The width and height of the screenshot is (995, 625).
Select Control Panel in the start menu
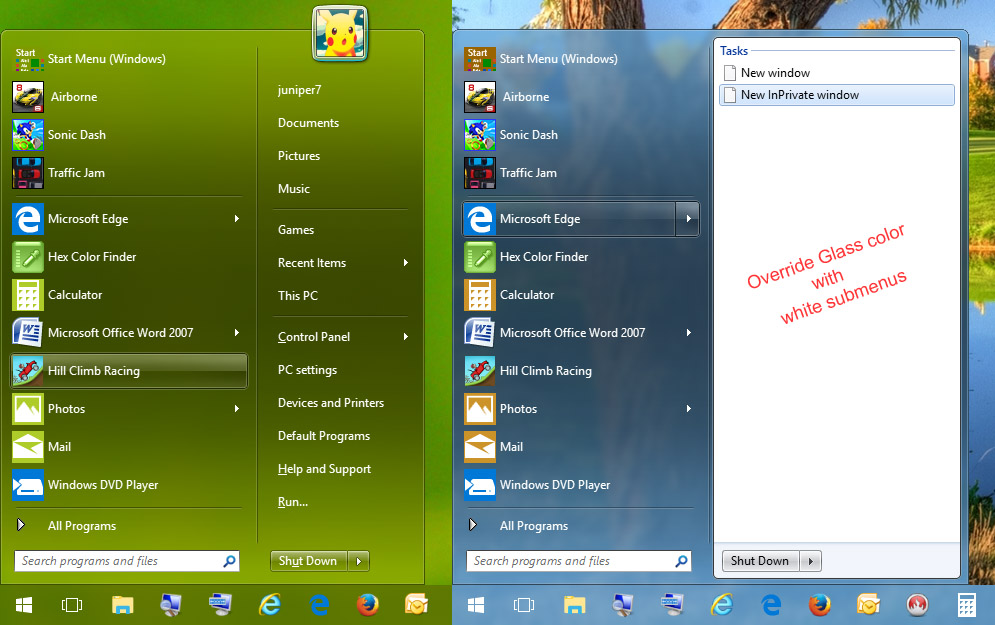click(313, 336)
